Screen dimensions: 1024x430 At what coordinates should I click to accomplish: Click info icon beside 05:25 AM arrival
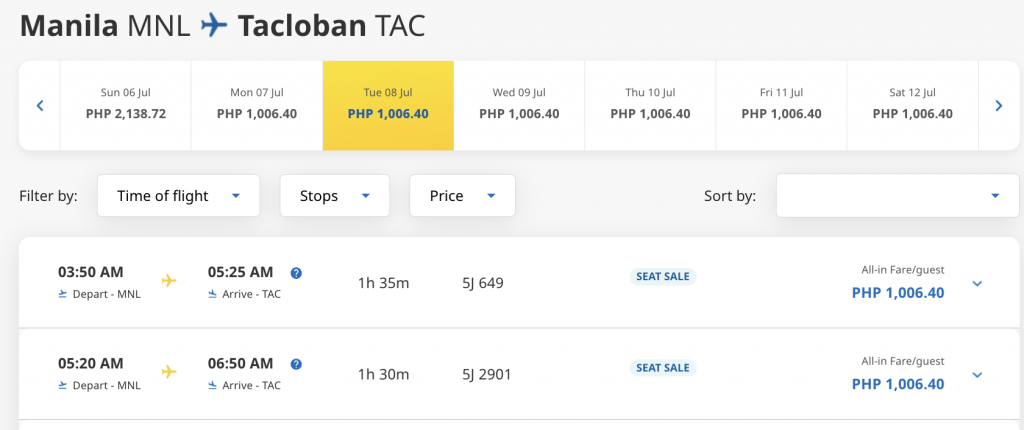click(x=296, y=273)
